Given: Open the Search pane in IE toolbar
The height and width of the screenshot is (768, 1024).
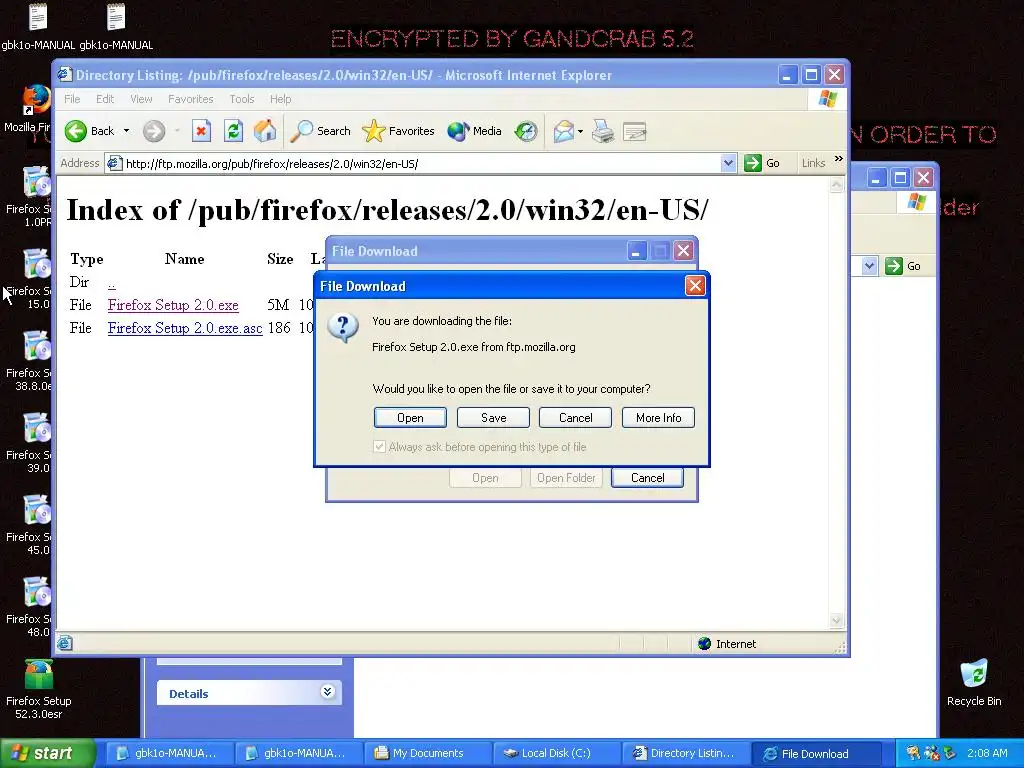Looking at the screenshot, I should point(321,131).
